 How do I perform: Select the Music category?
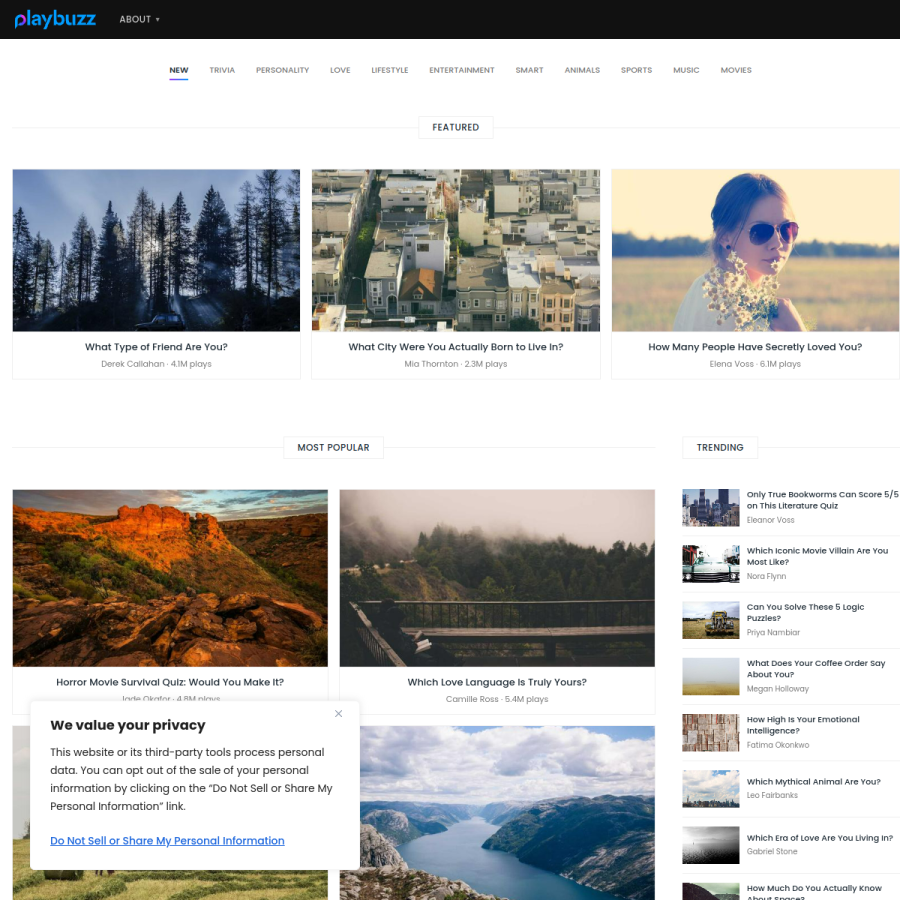pyautogui.click(x=686, y=70)
